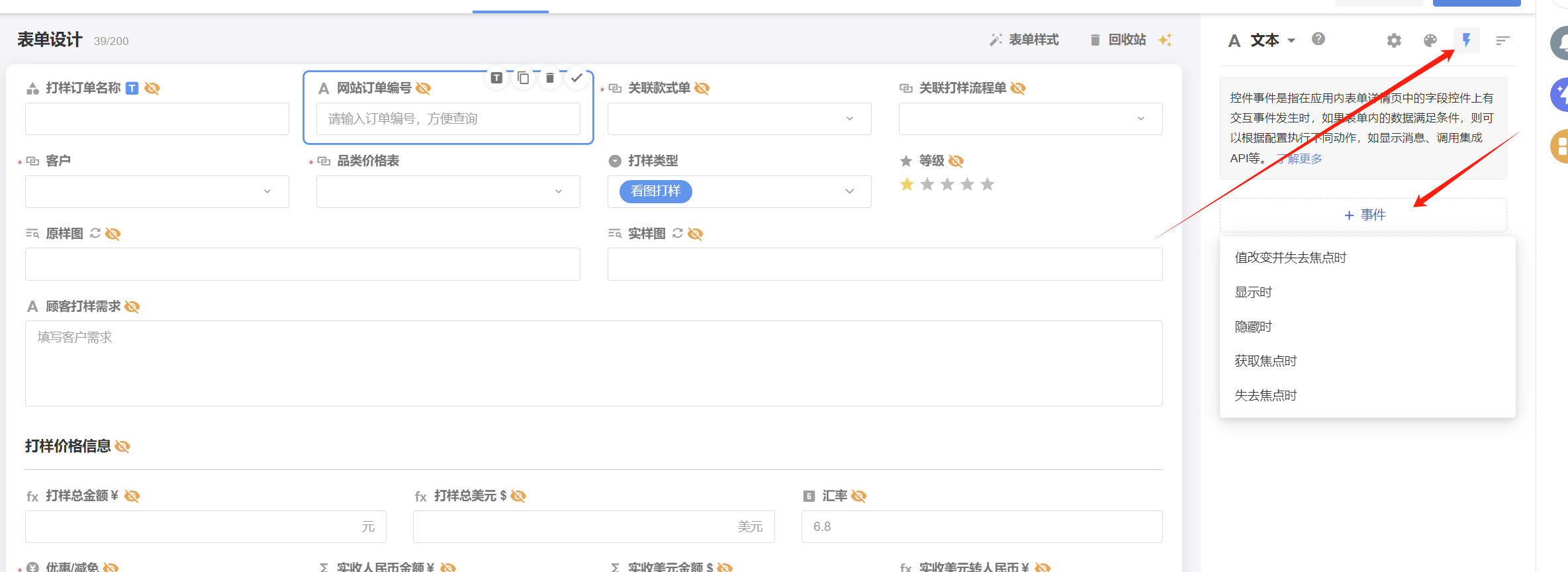
Task: Expand the 客户 dropdown
Action: tap(157, 191)
